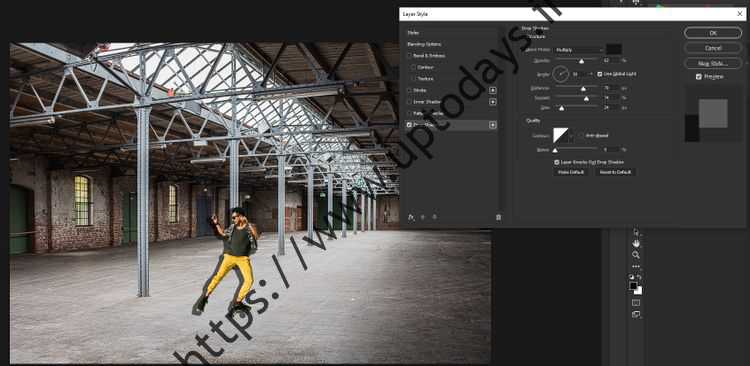The height and width of the screenshot is (366, 750).
Task: Click the drop shadow color swatch
Action: (614, 49)
